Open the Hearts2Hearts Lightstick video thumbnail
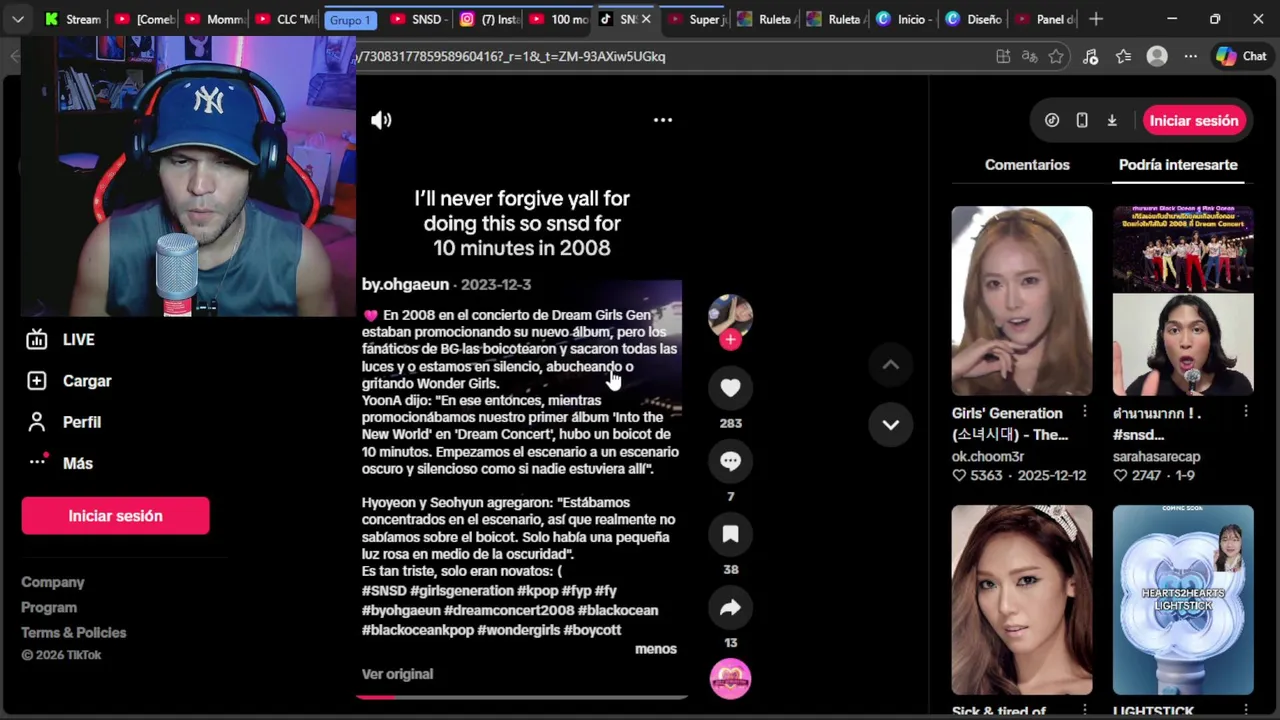 1183,600
